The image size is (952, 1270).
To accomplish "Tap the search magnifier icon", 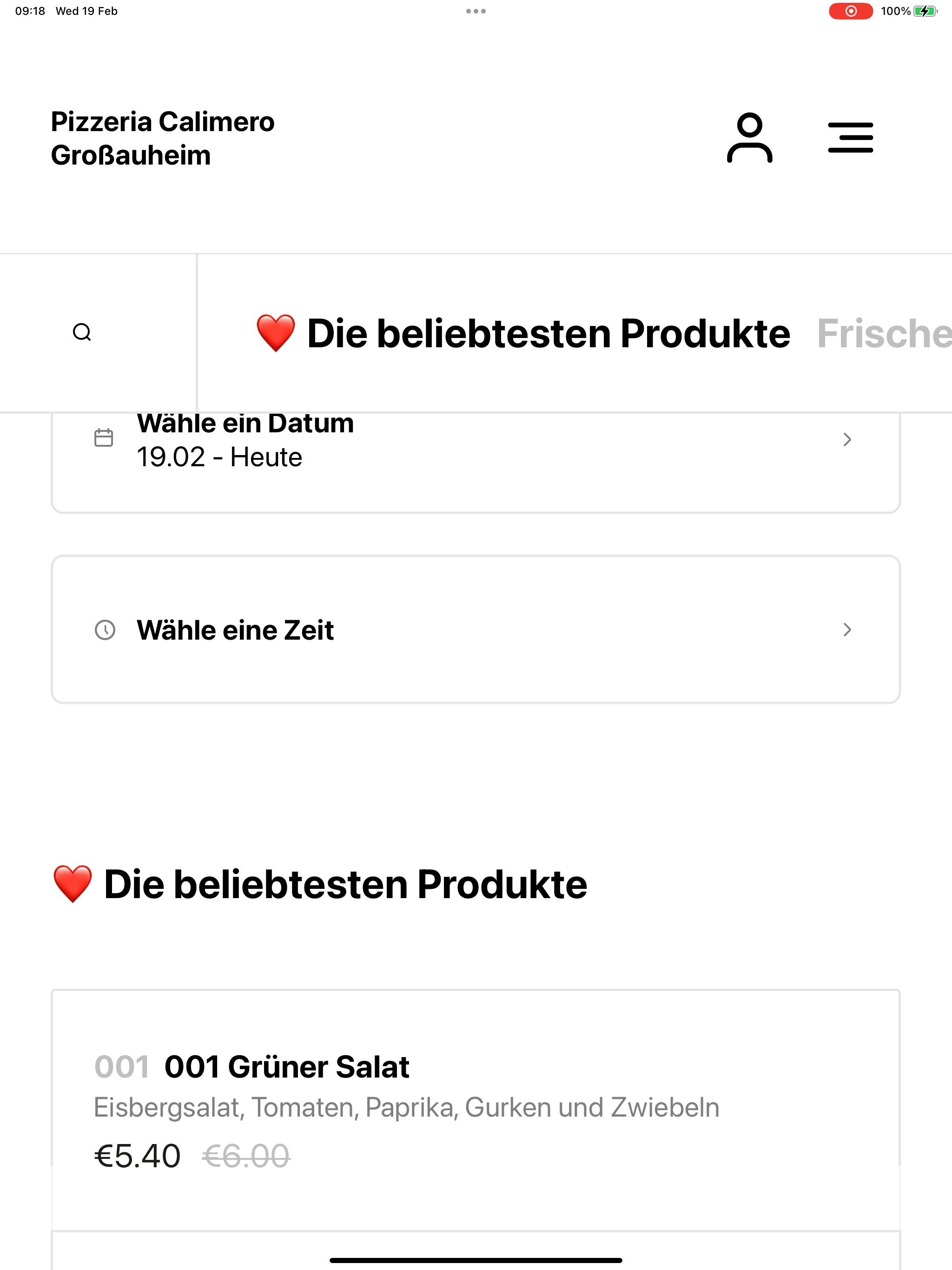I will coord(82,332).
